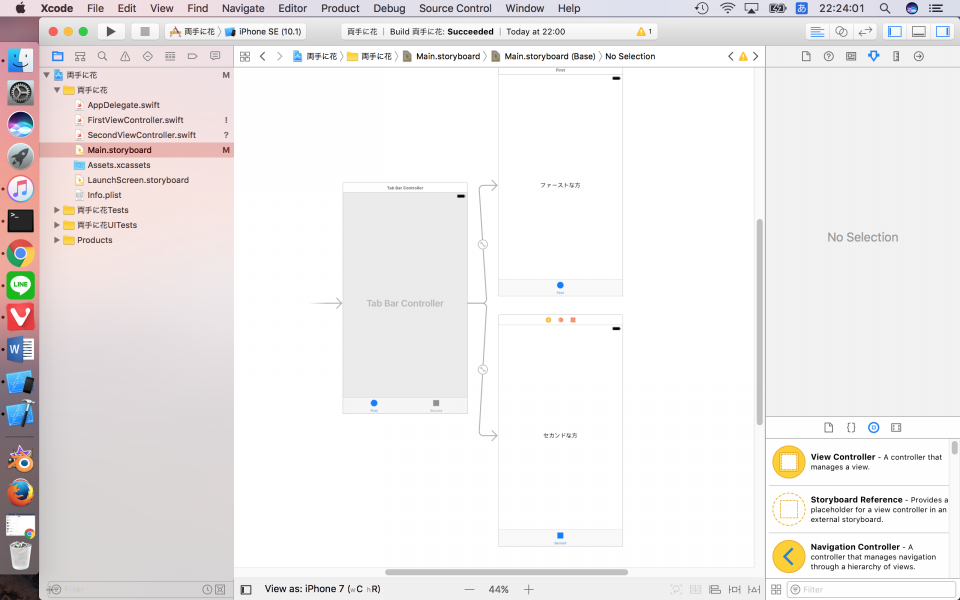Open the iPhone SE (10.1) destination menu
The width and height of the screenshot is (960, 600).
point(264,31)
